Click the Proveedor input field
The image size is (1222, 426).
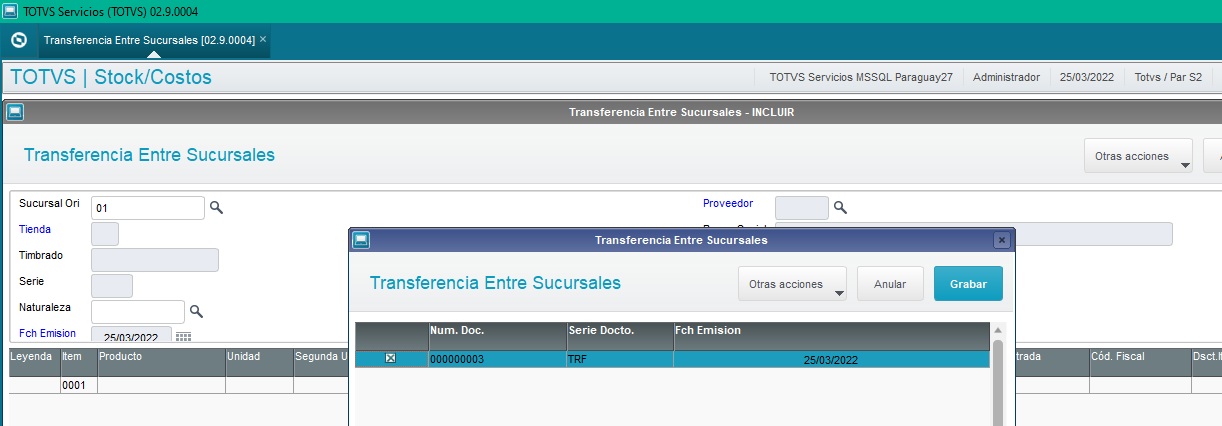click(x=802, y=208)
